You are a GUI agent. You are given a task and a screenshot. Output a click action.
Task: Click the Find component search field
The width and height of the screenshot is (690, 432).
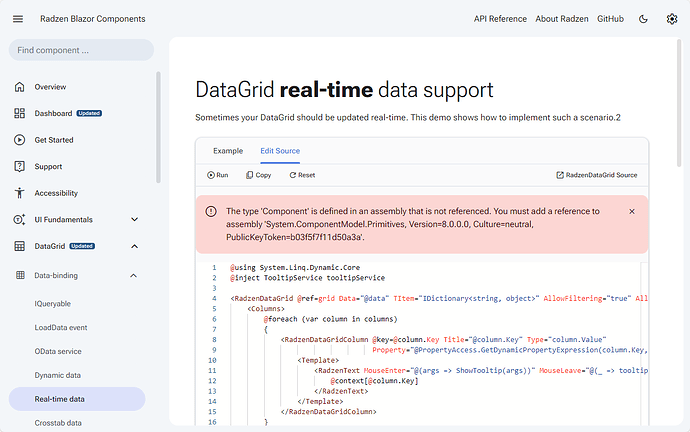point(81,50)
